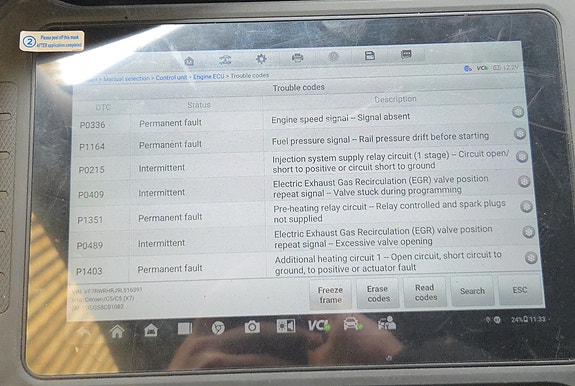Image resolution: width=575 pixels, height=386 pixels.
Task: Go to Manual selection breadcrumb
Action: pyautogui.click(x=127, y=78)
